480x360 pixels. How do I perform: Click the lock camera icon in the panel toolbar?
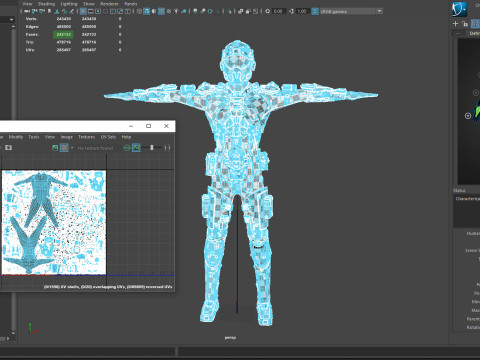34,11
